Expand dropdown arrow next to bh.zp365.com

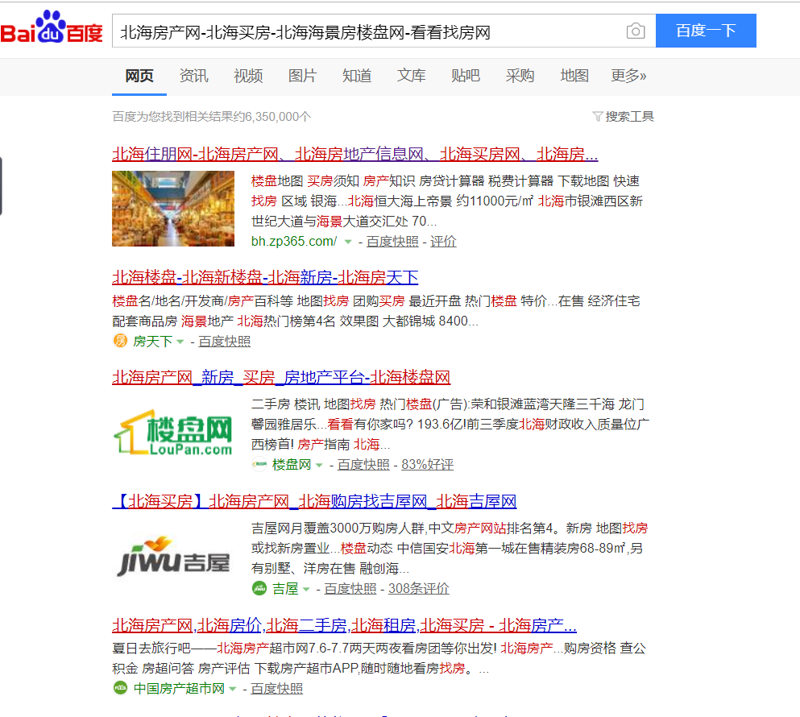tap(348, 242)
